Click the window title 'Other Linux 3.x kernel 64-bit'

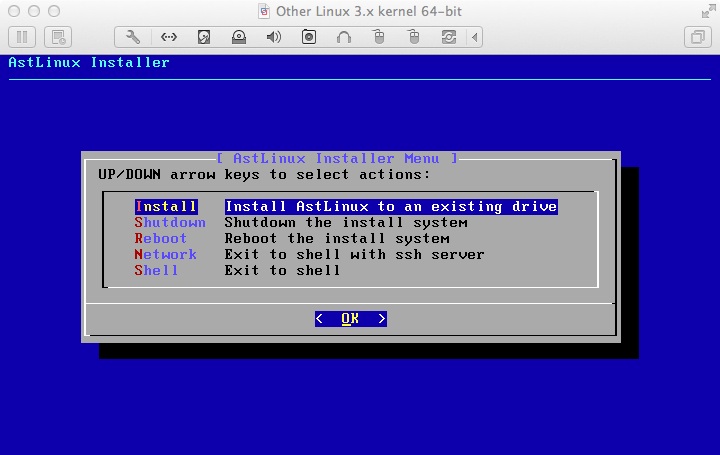pos(369,11)
